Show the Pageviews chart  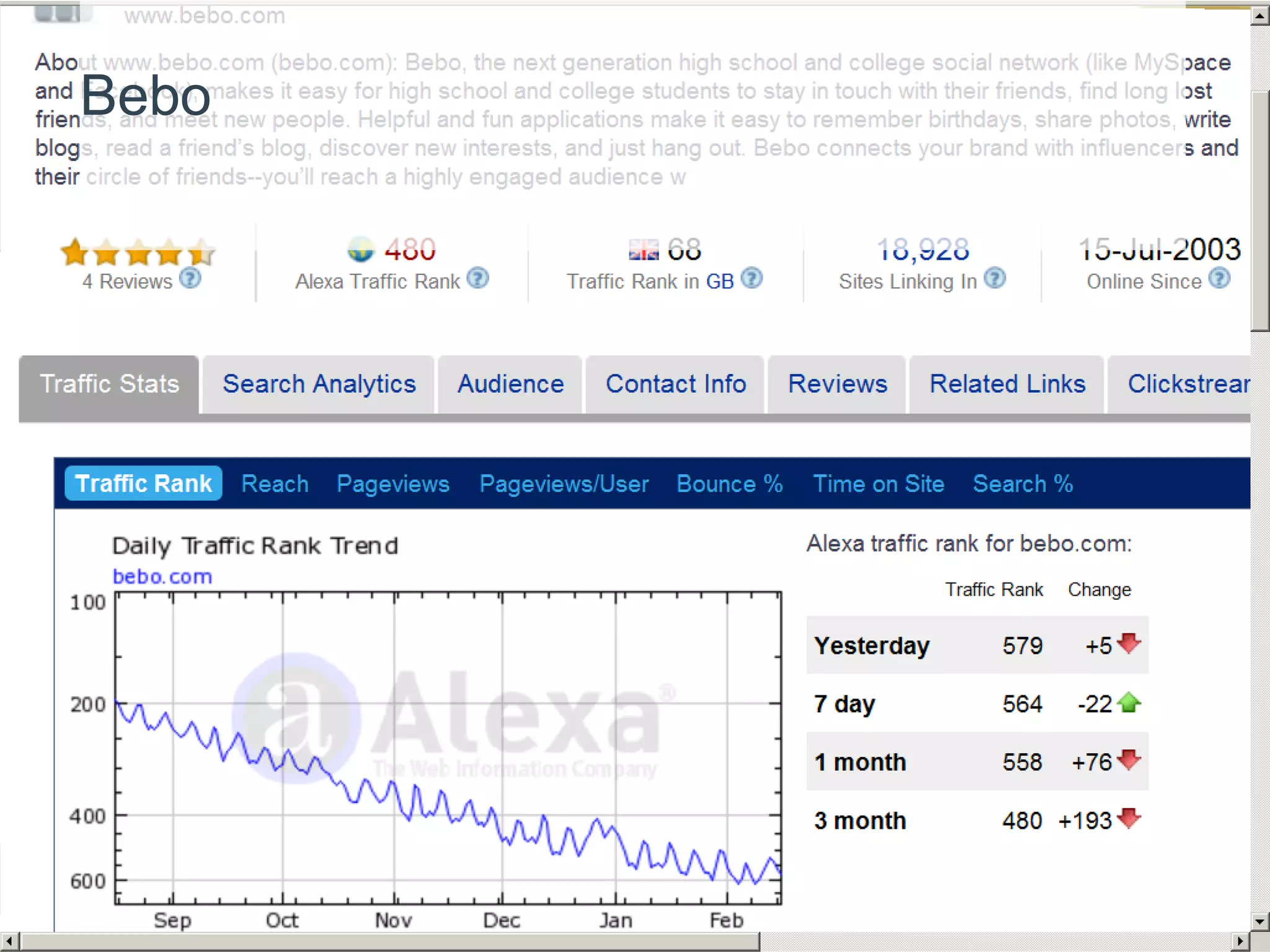click(x=393, y=483)
